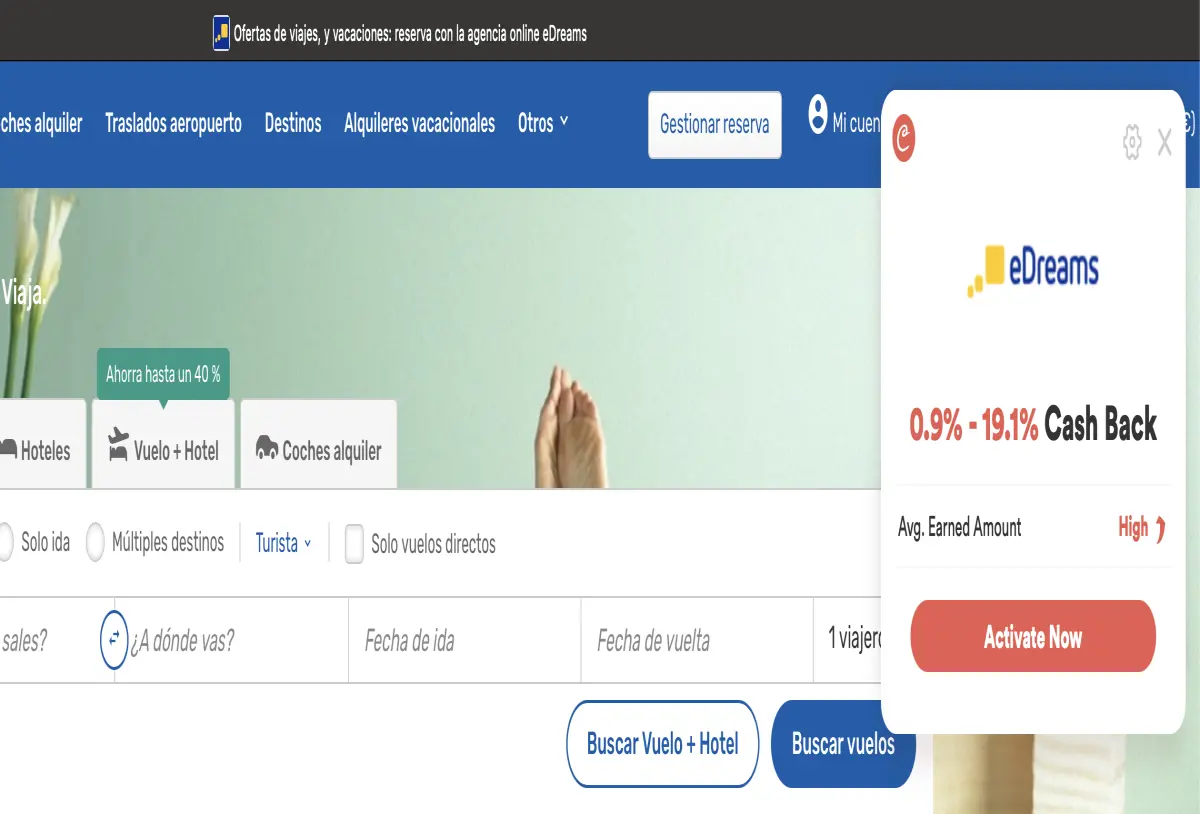Viewport: 1200px width, 814px height.
Task: Click the Mi cuenta user profile icon
Action: 818,114
